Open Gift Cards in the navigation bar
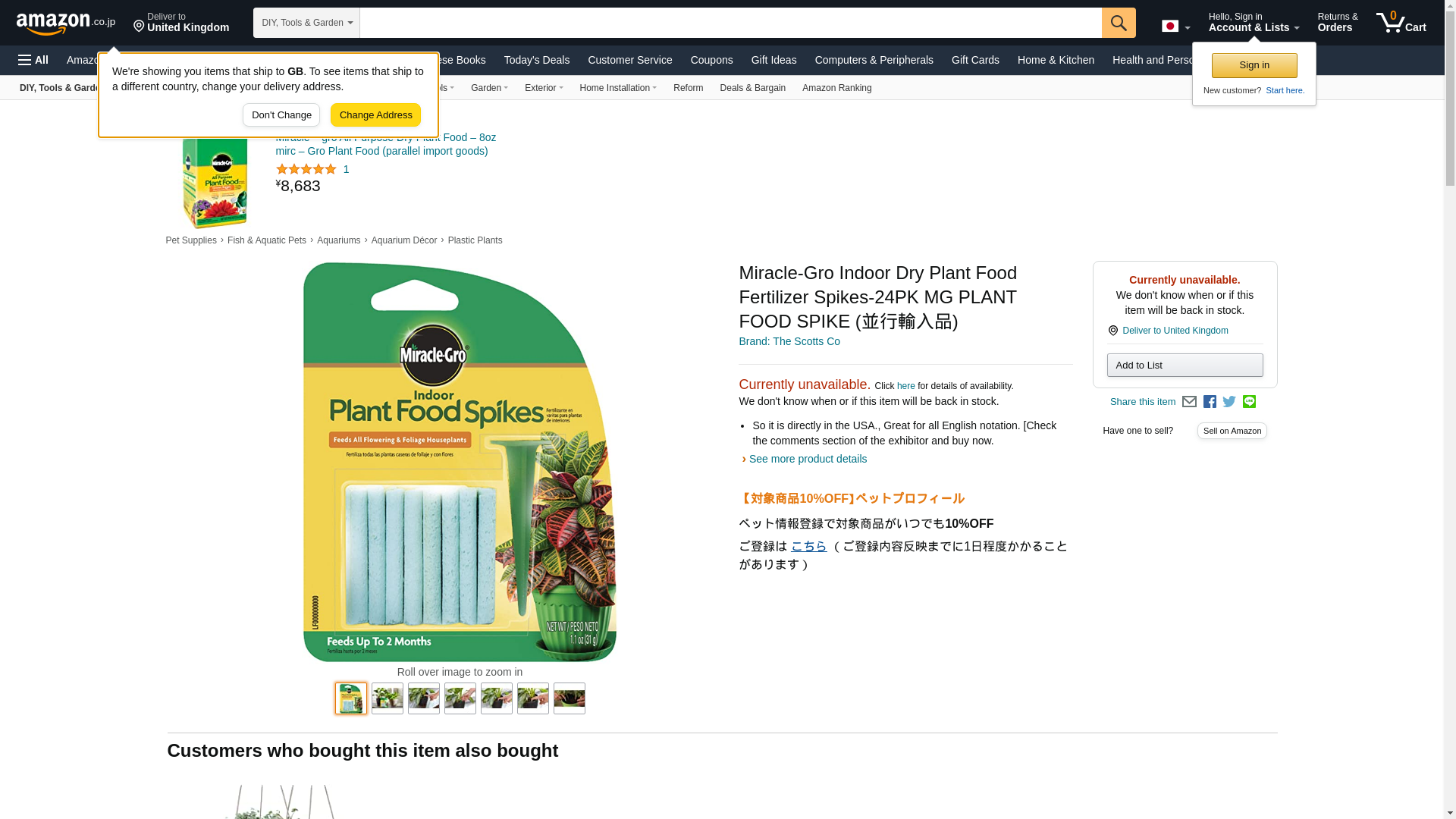Screen dimensions: 1456x819 point(975,60)
